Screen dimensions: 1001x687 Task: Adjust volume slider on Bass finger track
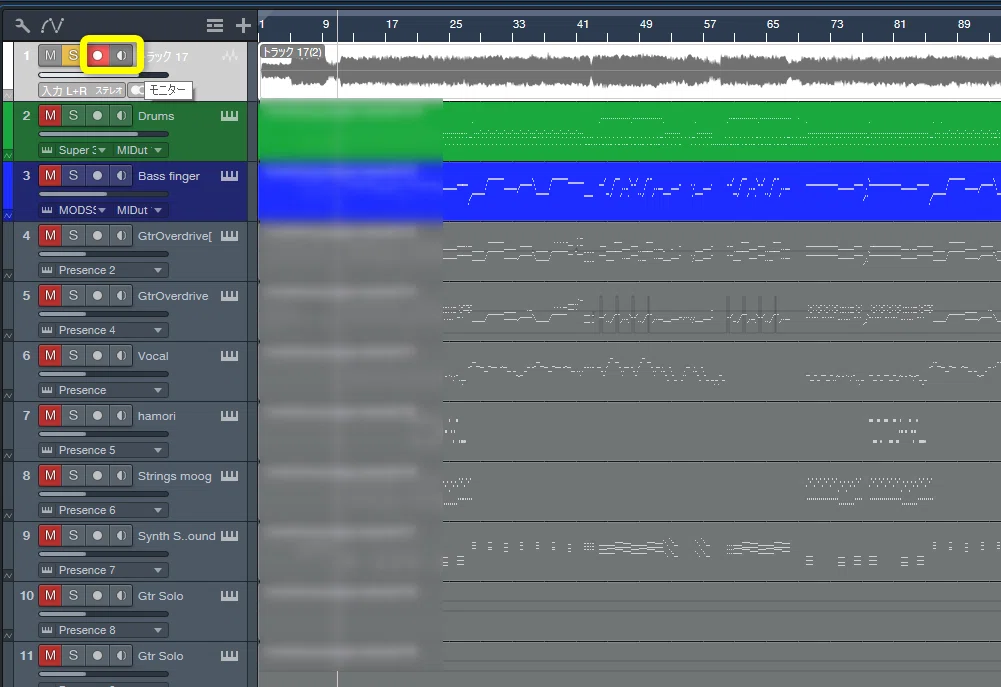[103, 194]
